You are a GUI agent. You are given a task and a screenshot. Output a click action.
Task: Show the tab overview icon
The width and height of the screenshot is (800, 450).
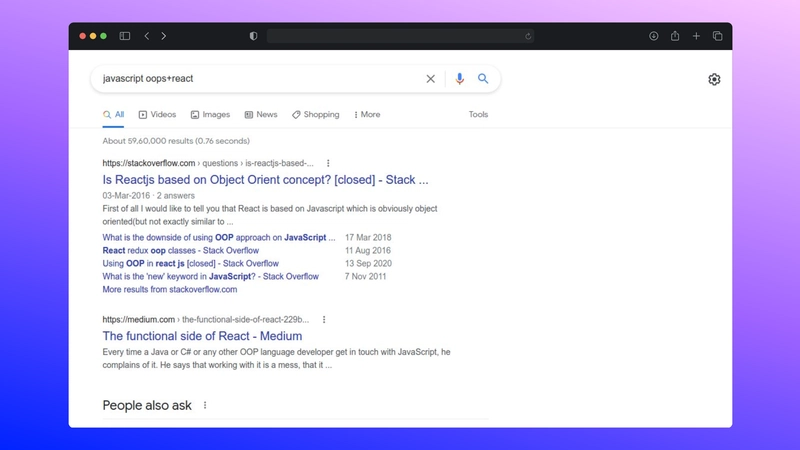coord(717,36)
